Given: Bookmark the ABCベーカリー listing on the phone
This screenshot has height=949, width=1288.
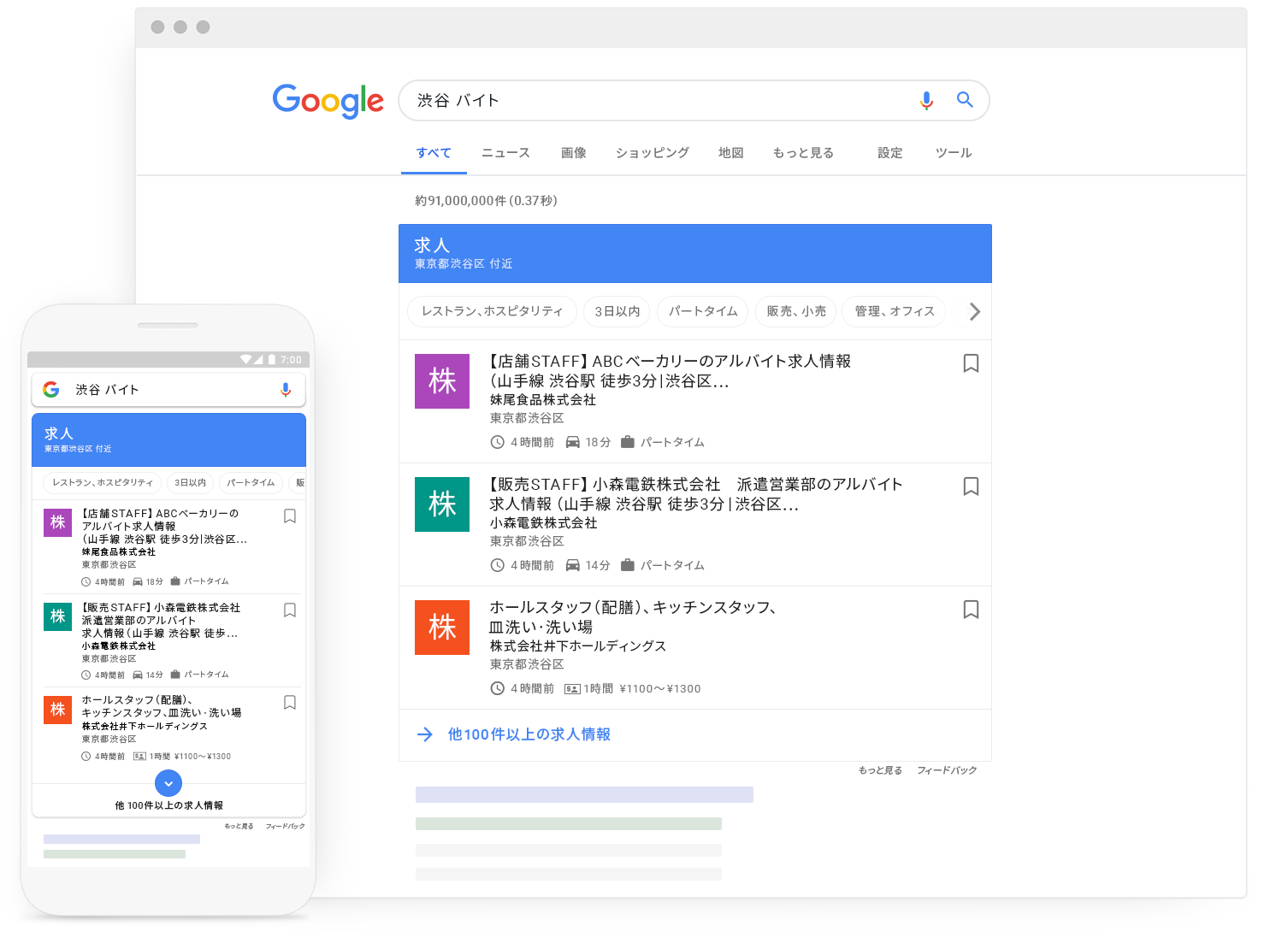Looking at the screenshot, I should 290,516.
